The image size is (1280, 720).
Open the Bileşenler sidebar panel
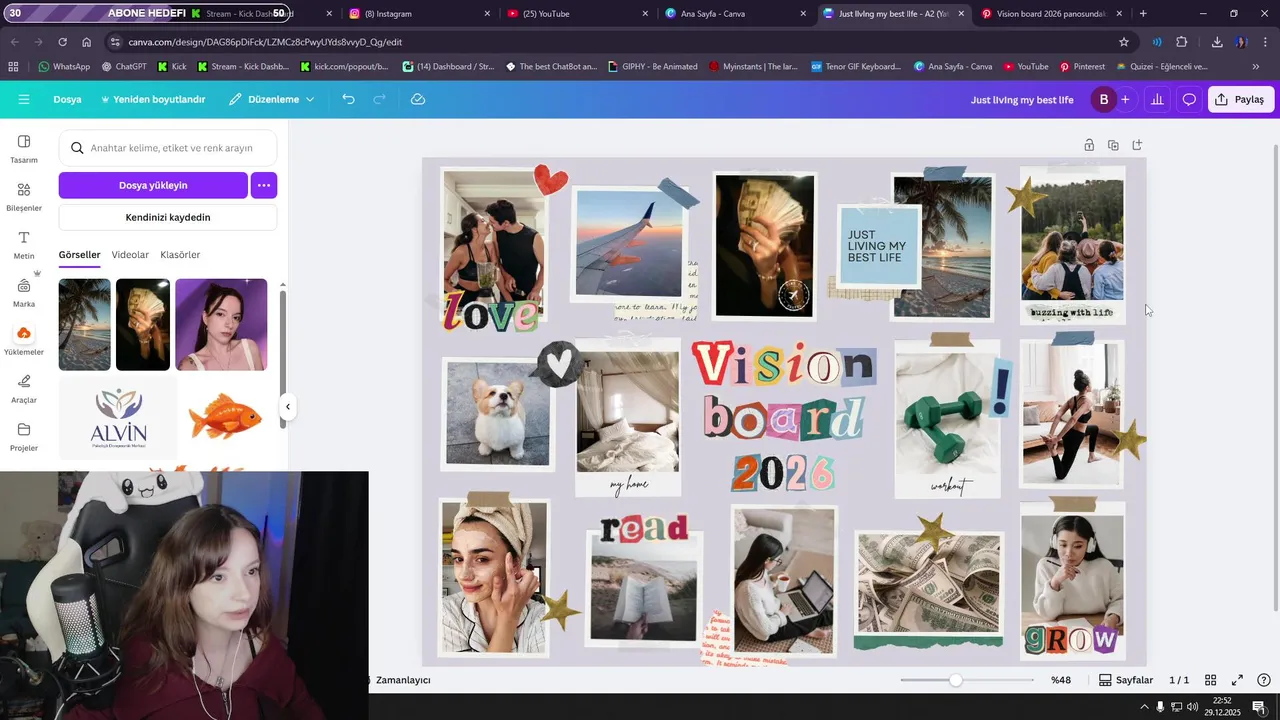tap(24, 196)
